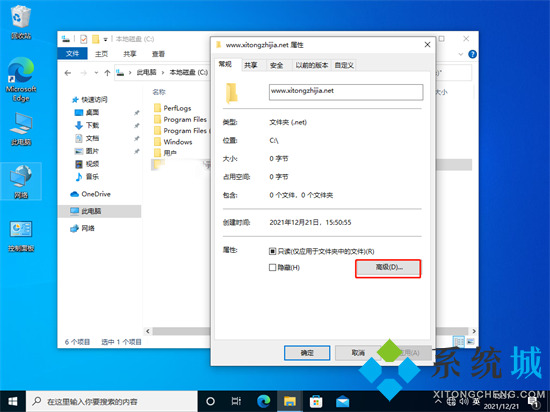Switch to details view button
Viewport: 550px width, 412px height.
pyautogui.click(x=458, y=341)
